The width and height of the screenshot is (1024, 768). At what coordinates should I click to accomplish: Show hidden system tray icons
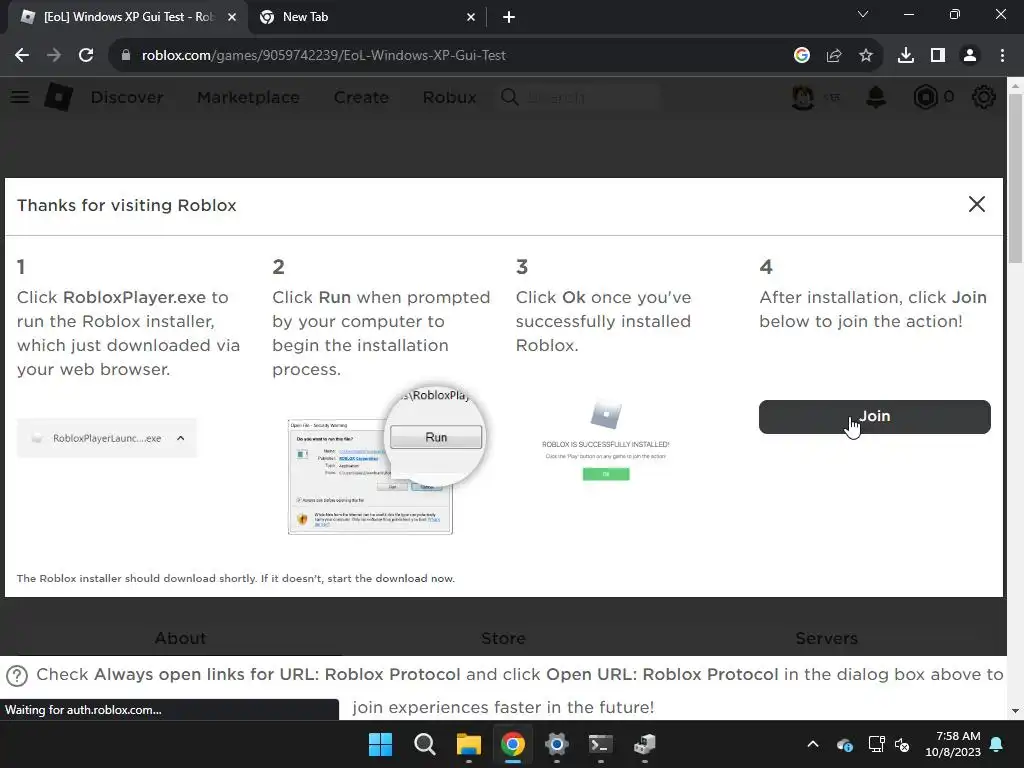tap(812, 744)
